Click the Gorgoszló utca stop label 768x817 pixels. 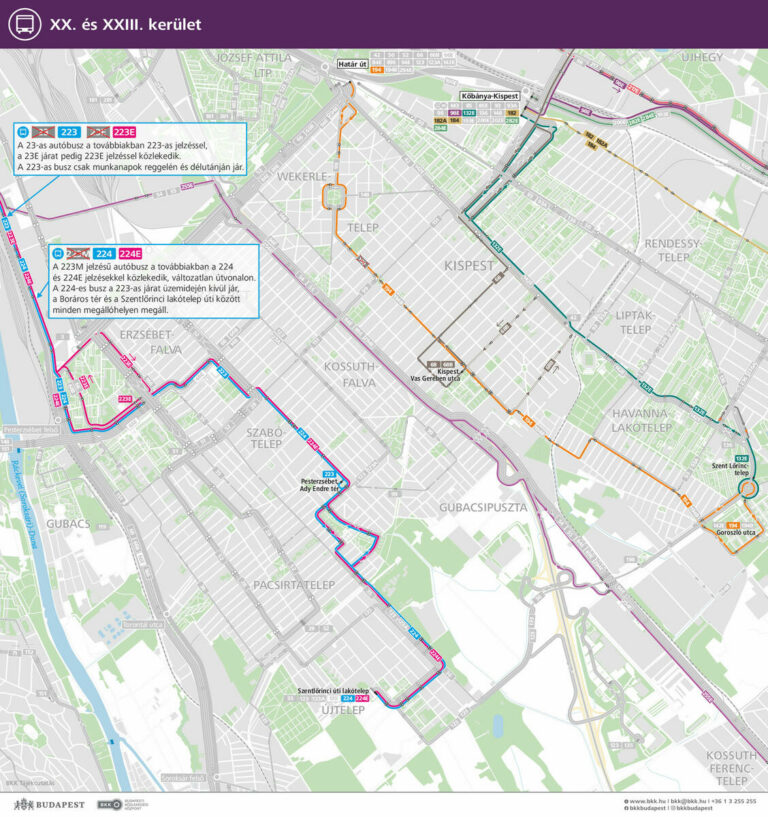(734, 533)
